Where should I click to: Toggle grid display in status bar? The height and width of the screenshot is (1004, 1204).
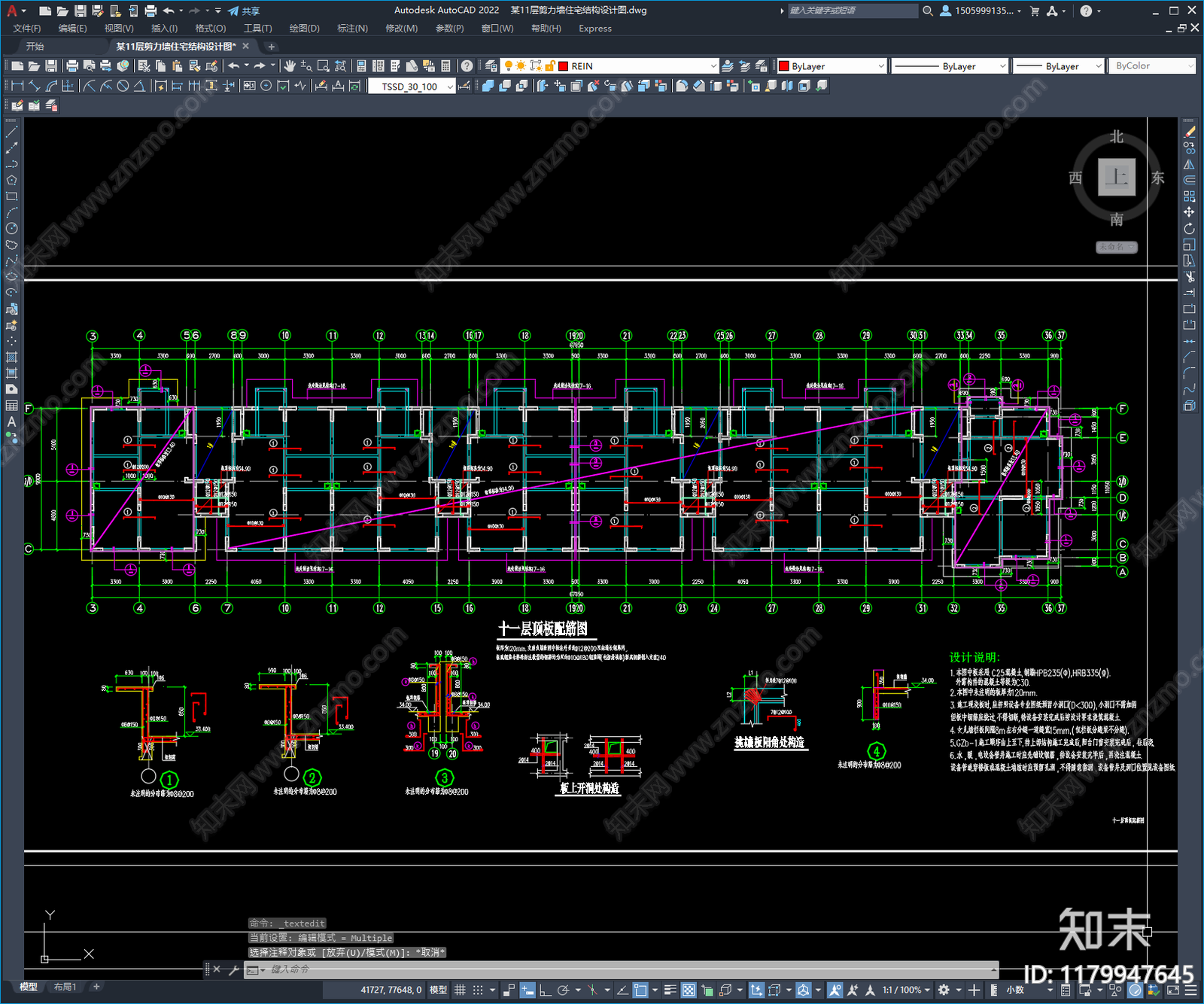[x=460, y=990]
